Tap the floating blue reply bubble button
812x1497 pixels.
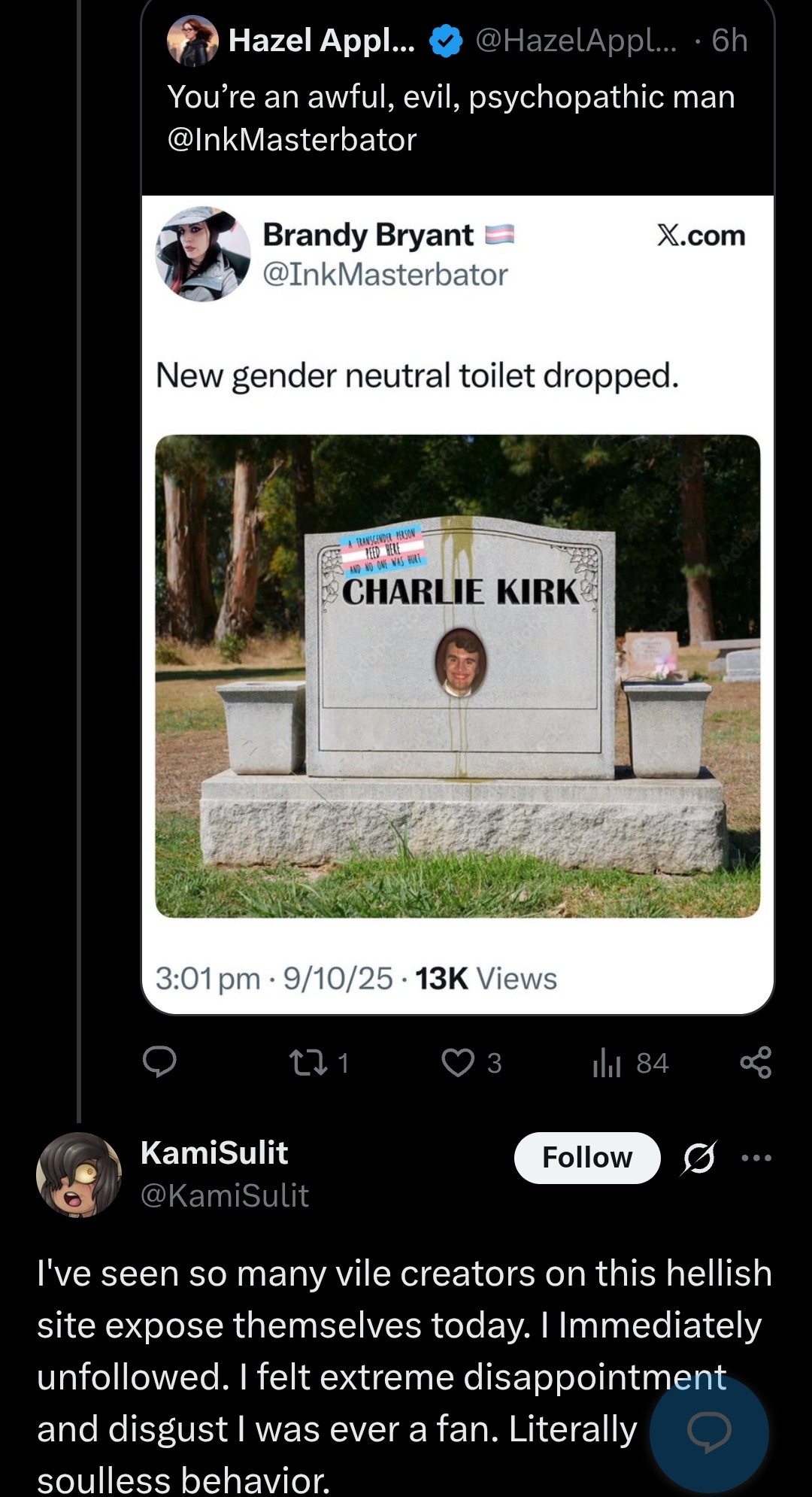(709, 1432)
